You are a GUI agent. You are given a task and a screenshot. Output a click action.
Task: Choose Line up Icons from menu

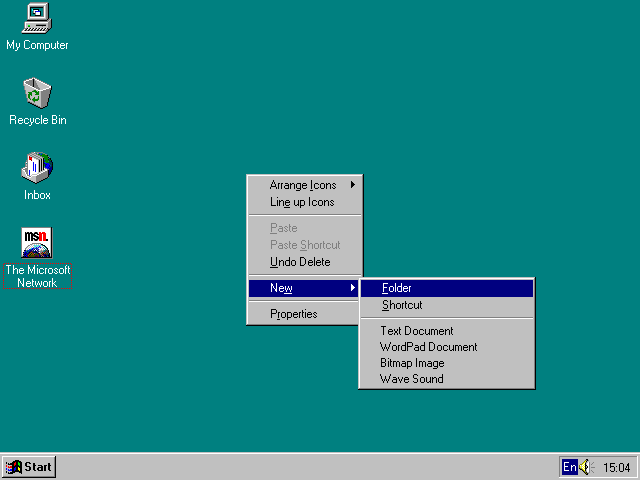coord(302,202)
